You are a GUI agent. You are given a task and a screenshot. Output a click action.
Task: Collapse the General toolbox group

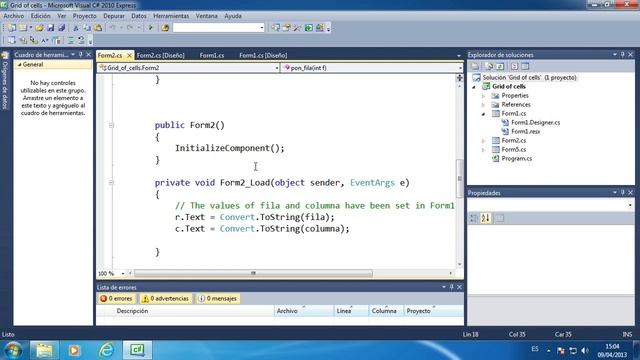pyautogui.click(x=19, y=64)
